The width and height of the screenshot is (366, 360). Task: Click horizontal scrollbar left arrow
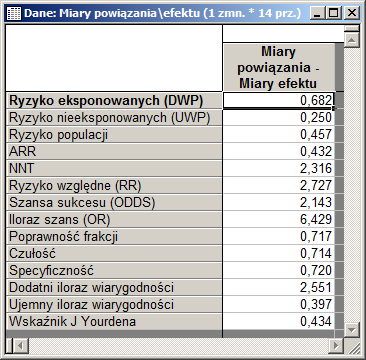coord(22,346)
